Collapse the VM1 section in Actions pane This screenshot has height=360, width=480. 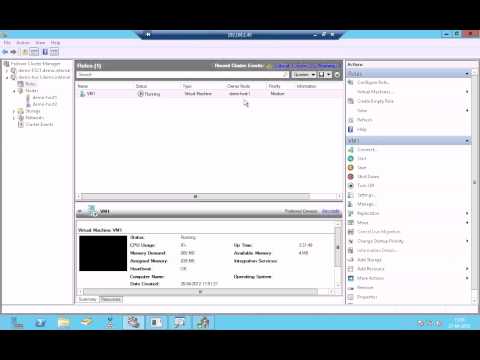[467, 141]
